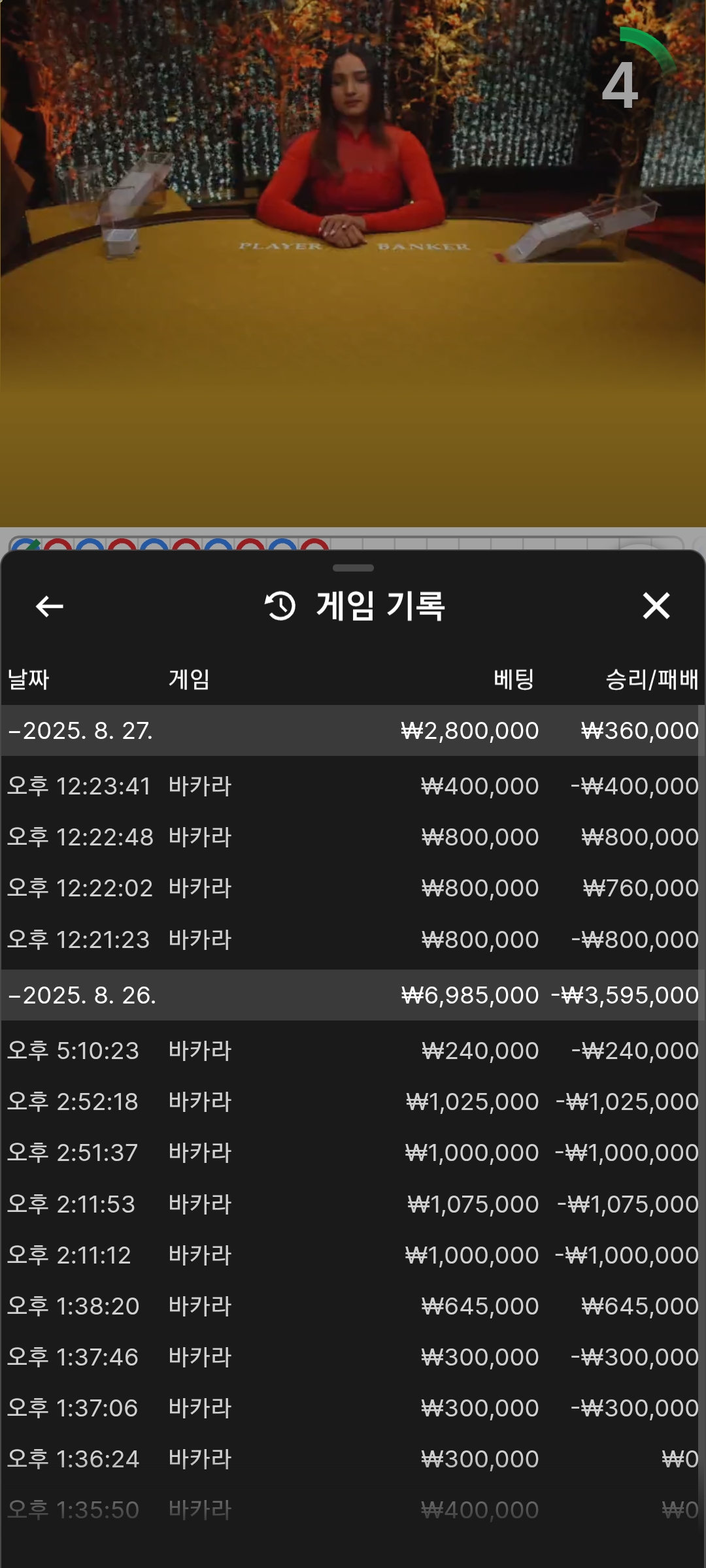View the 오후 5:10:23 baccarat round
706x1568 pixels.
[353, 1051]
